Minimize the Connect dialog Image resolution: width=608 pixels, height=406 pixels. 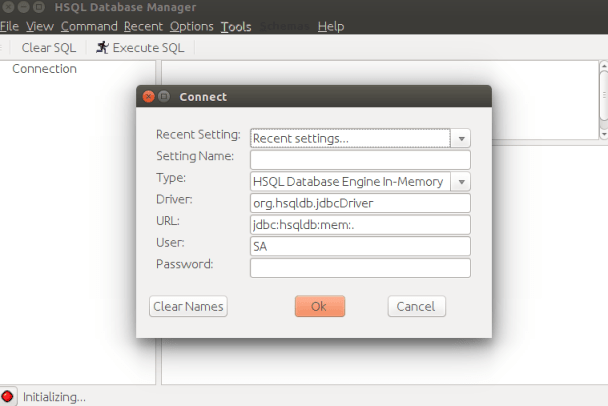tap(164, 97)
